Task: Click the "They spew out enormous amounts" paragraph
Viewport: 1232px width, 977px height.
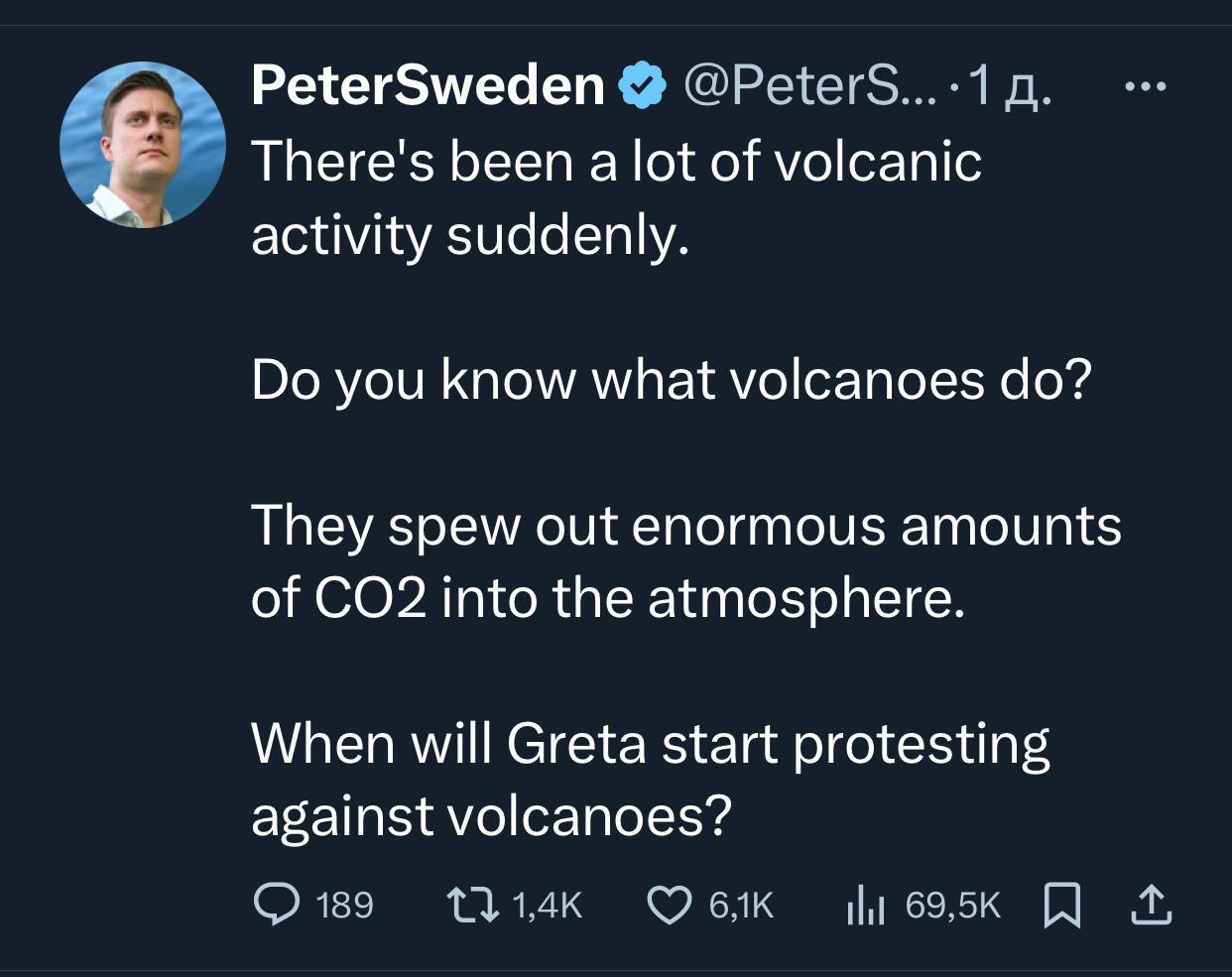Action: [684, 560]
